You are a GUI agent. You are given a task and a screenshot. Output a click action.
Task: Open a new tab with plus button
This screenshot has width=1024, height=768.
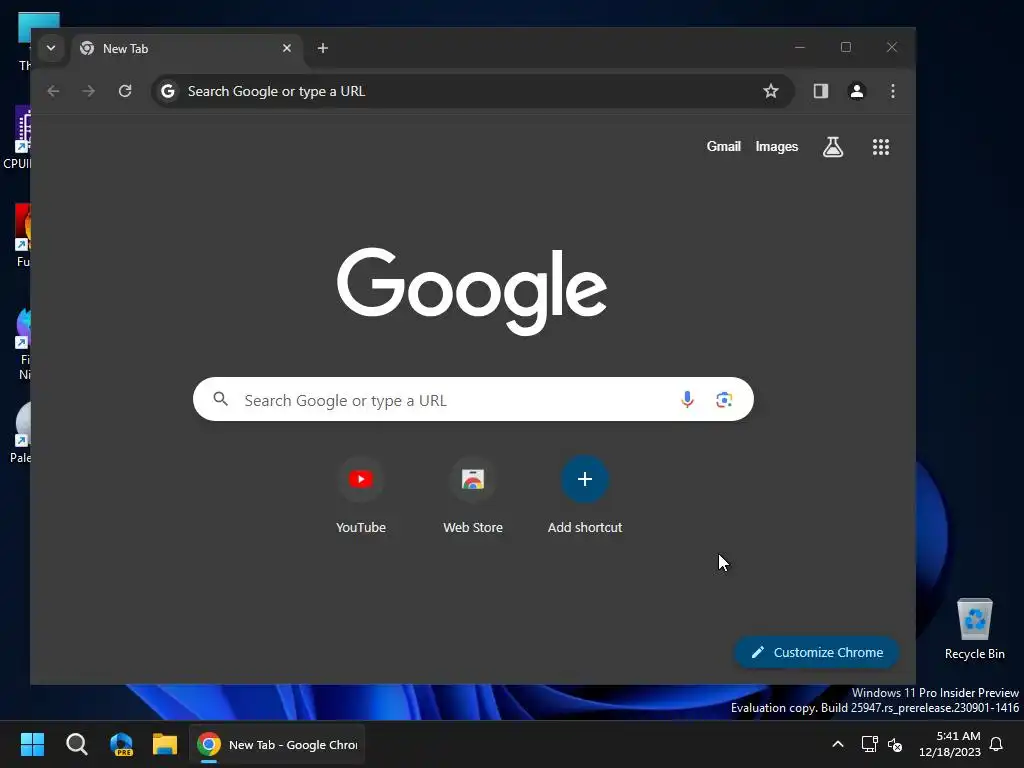click(x=323, y=48)
